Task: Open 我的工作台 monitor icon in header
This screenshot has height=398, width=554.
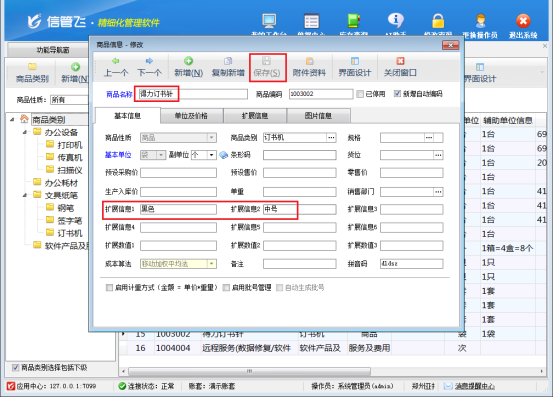Action: (x=269, y=21)
